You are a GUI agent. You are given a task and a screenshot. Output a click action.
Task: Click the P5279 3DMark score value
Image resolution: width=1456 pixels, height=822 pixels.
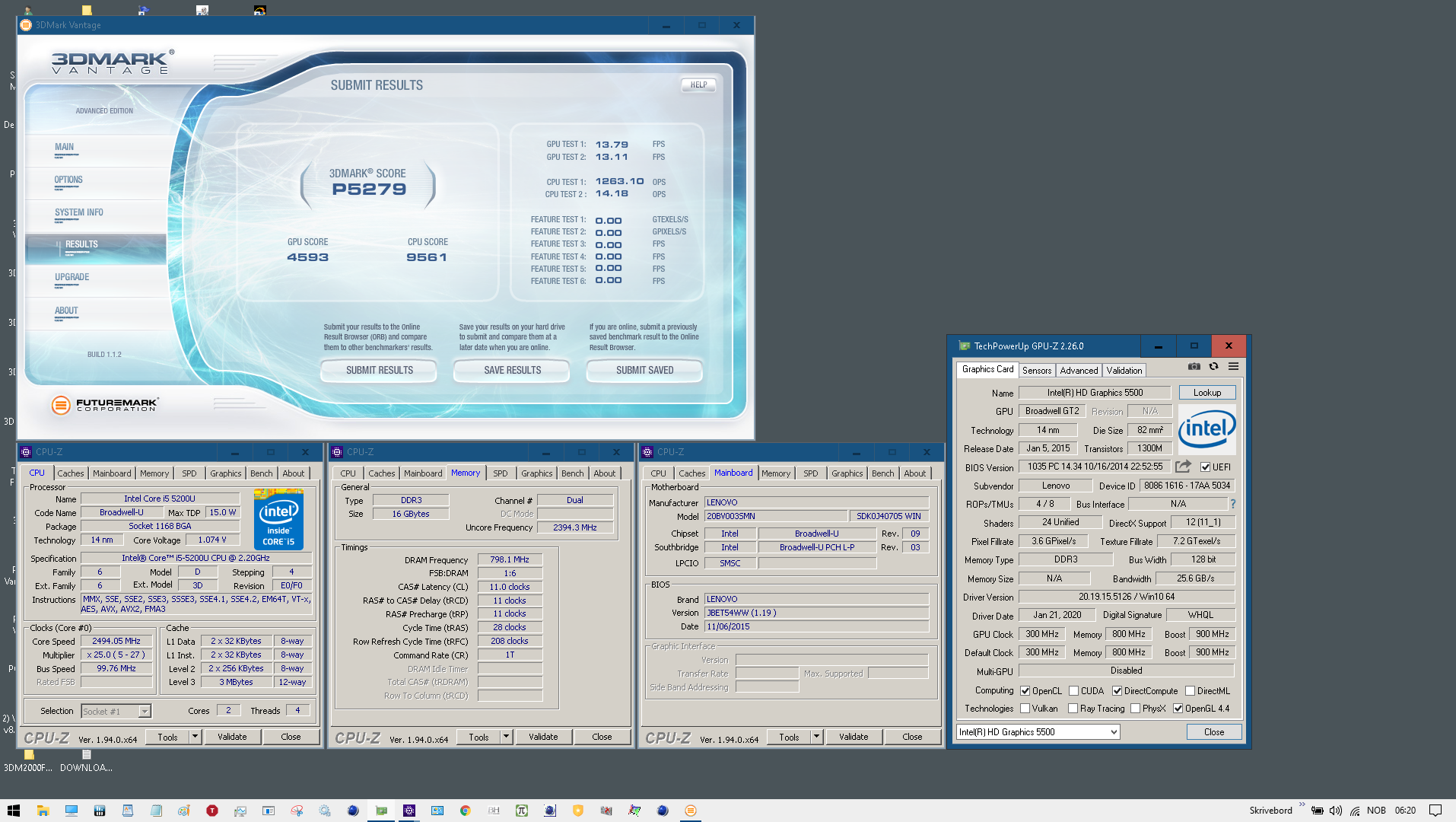pyautogui.click(x=369, y=190)
